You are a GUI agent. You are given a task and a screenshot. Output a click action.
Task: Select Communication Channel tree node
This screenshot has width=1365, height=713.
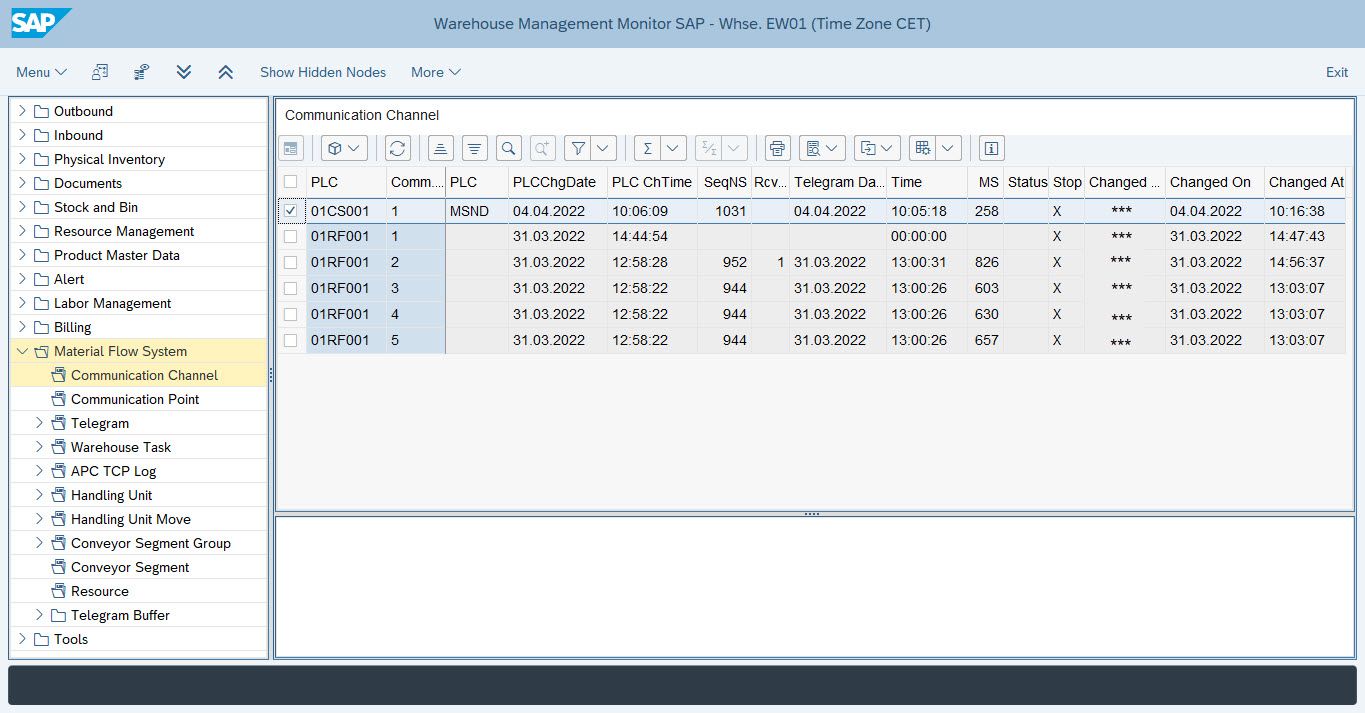pos(144,375)
